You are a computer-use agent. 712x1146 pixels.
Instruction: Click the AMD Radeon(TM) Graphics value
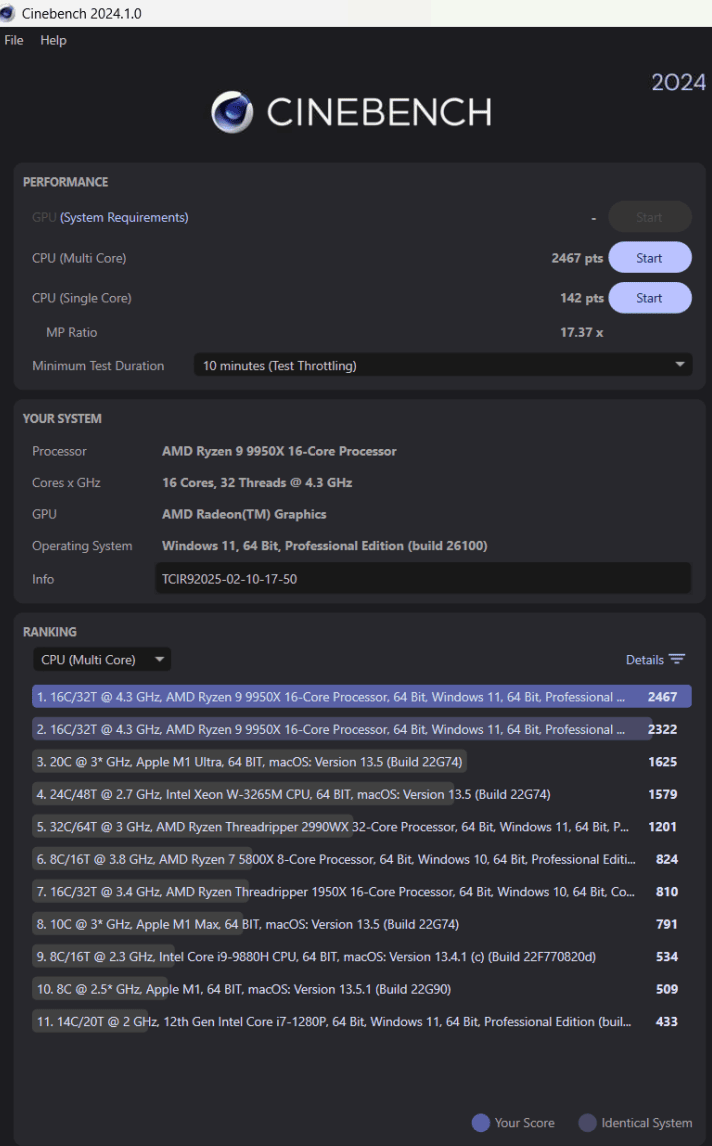click(x=244, y=514)
